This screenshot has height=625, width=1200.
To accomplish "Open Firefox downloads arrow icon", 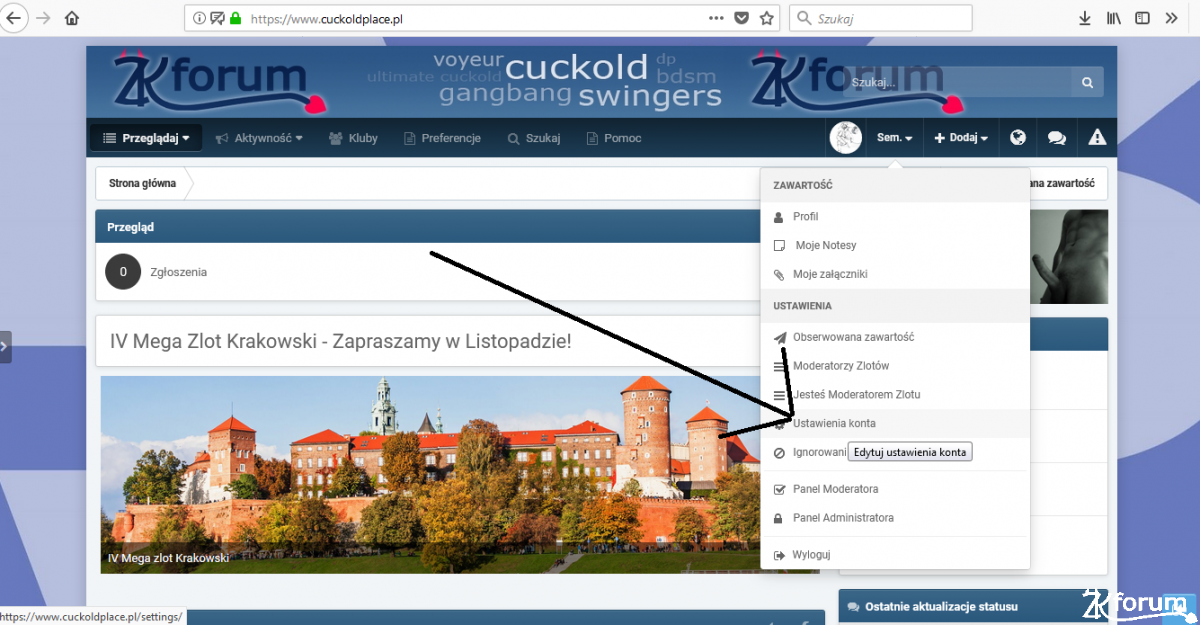I will coord(1085,18).
